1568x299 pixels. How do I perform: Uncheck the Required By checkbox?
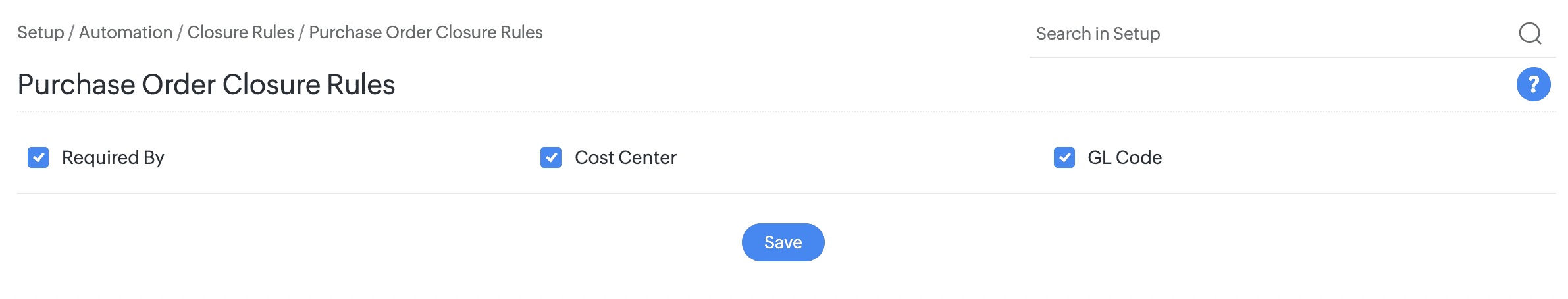[38, 157]
